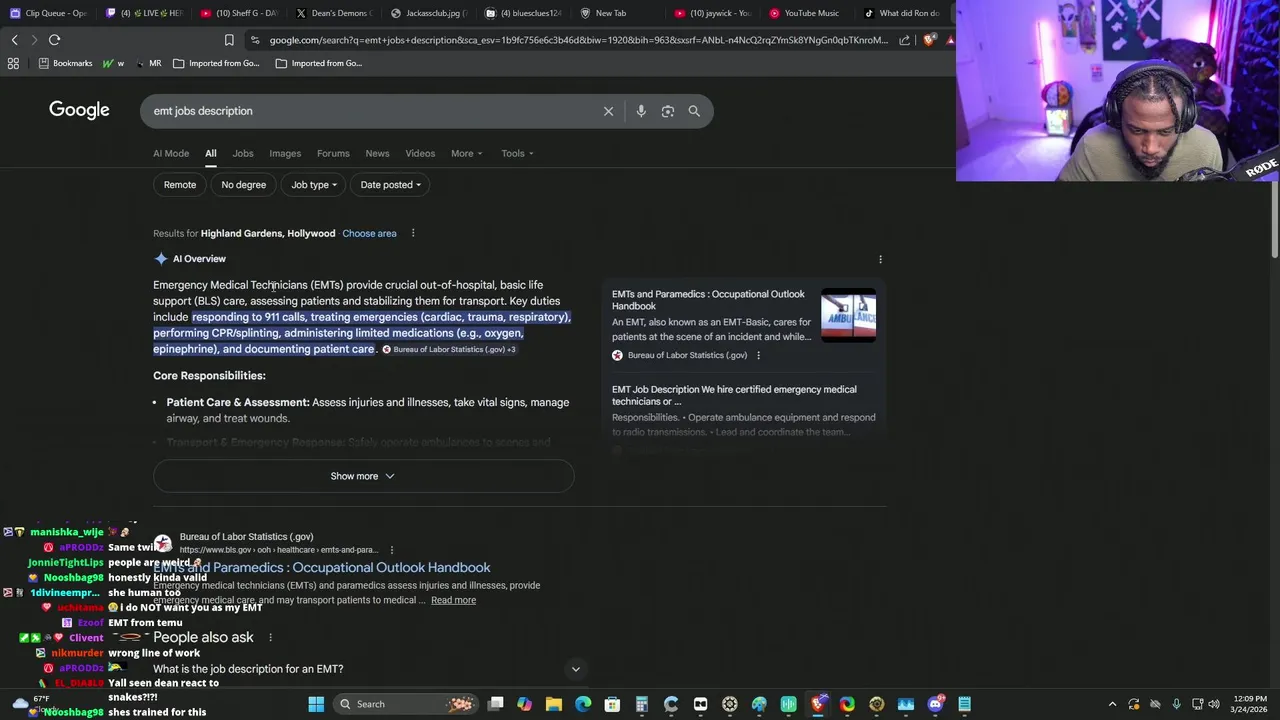Open the MR bookmark
This screenshot has height=720, width=1280.
coord(148,63)
